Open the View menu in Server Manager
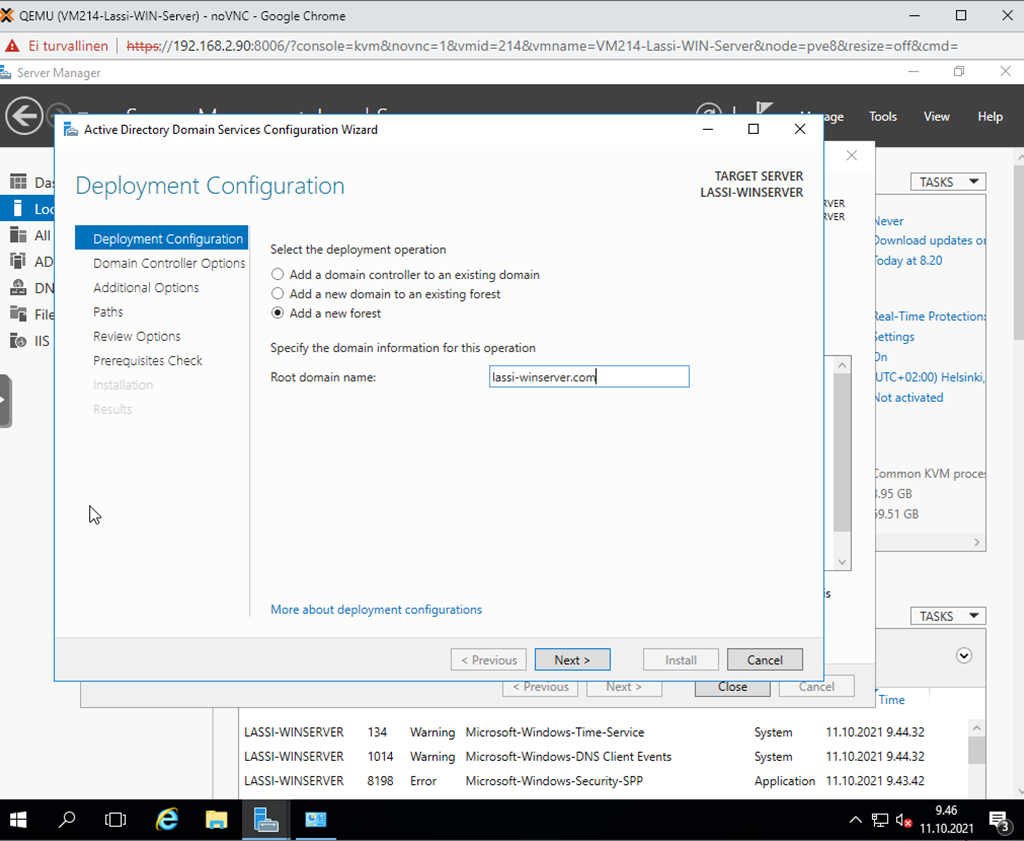The image size is (1024, 841). pyautogui.click(x=936, y=116)
